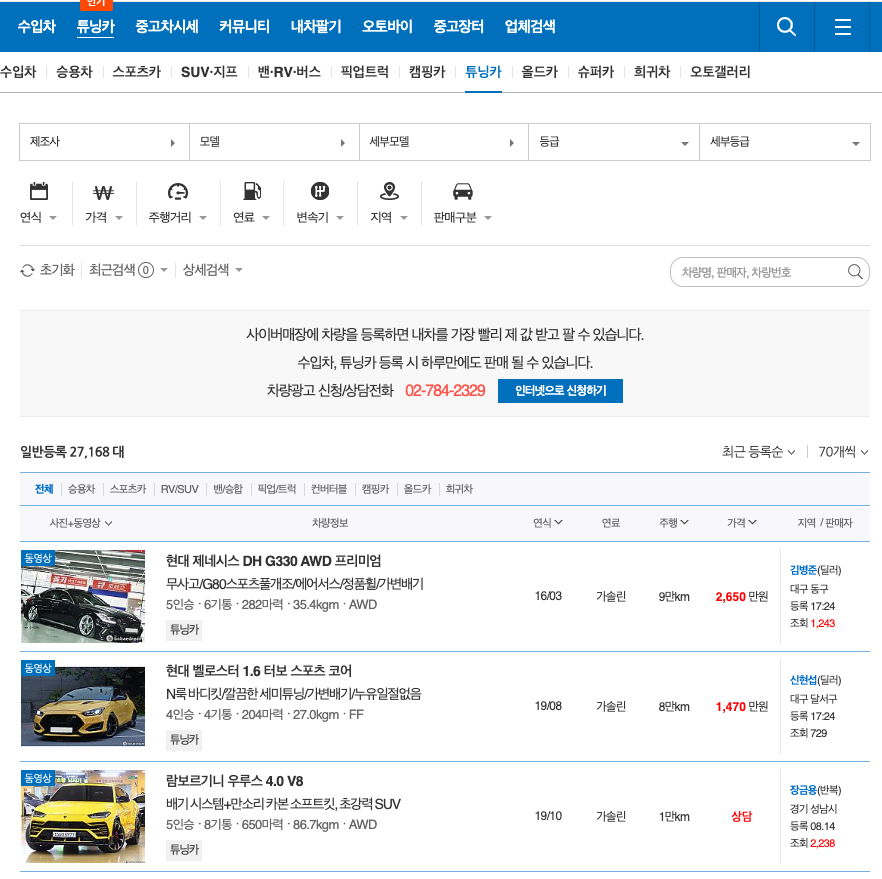
Task: Select the 승용차 sub-navigation tab
Action: (x=74, y=72)
